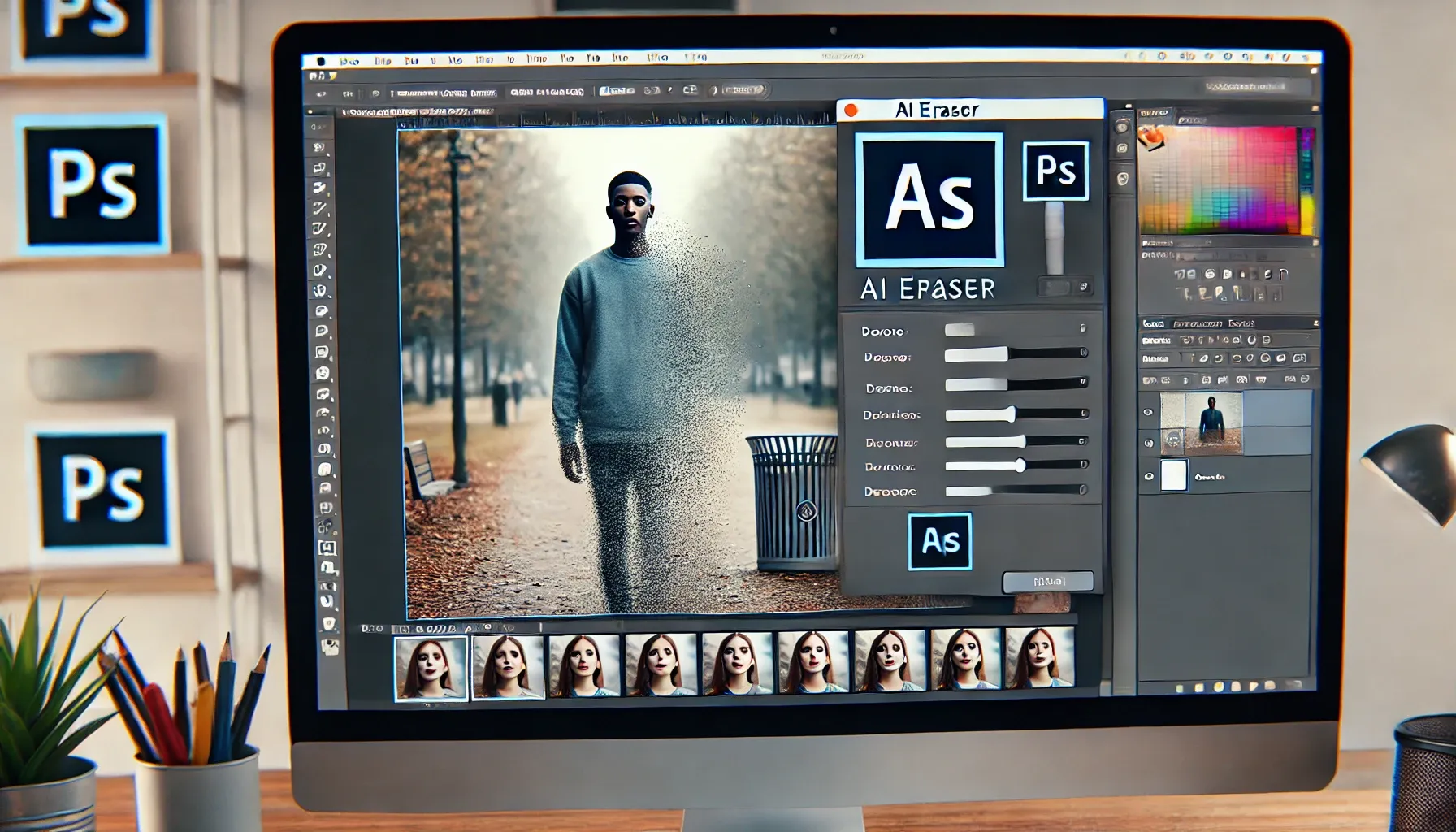Select the square frame tool in left toolbar

click(x=327, y=548)
